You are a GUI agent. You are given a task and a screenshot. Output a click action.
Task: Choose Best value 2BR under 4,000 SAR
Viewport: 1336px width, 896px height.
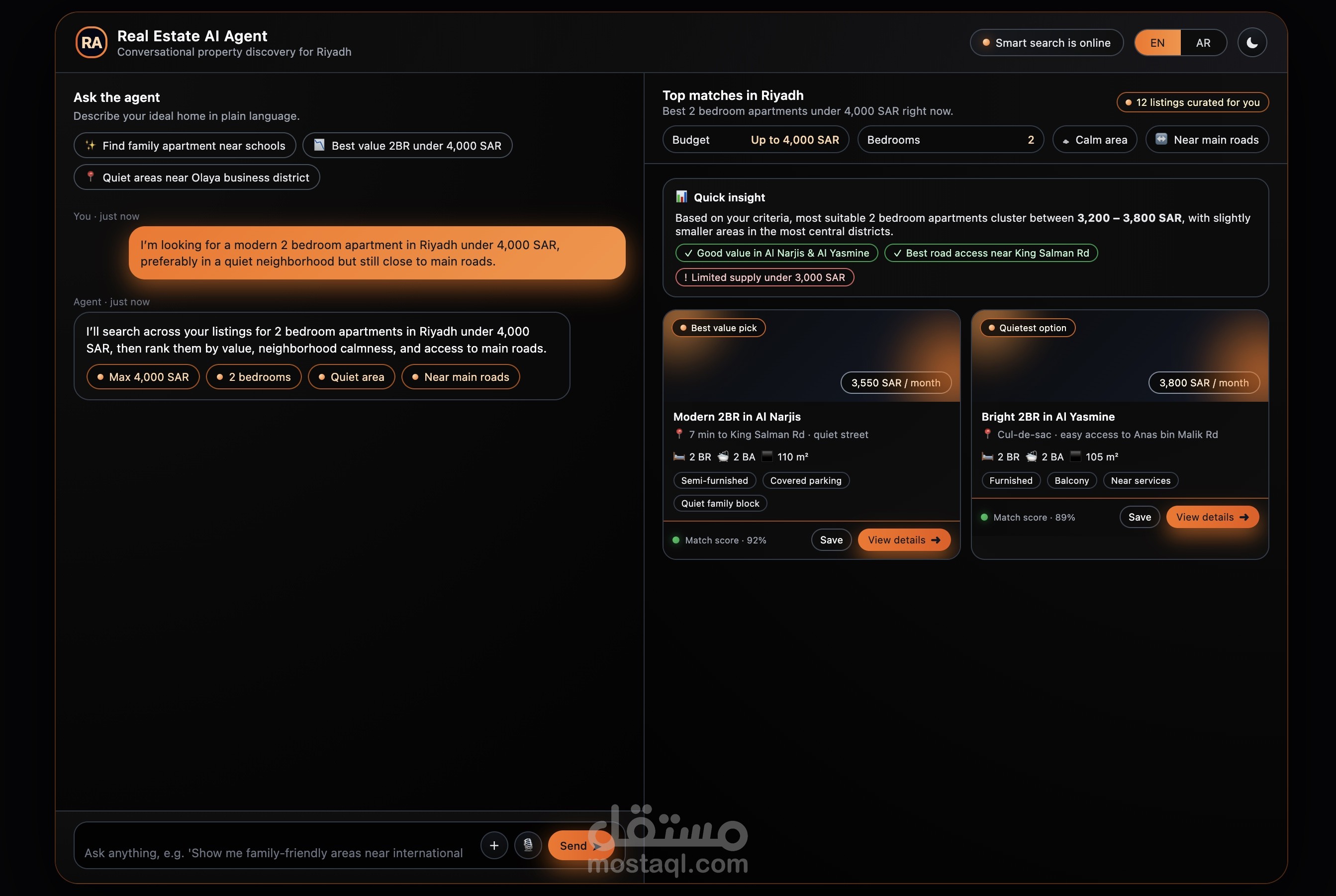pyautogui.click(x=407, y=146)
